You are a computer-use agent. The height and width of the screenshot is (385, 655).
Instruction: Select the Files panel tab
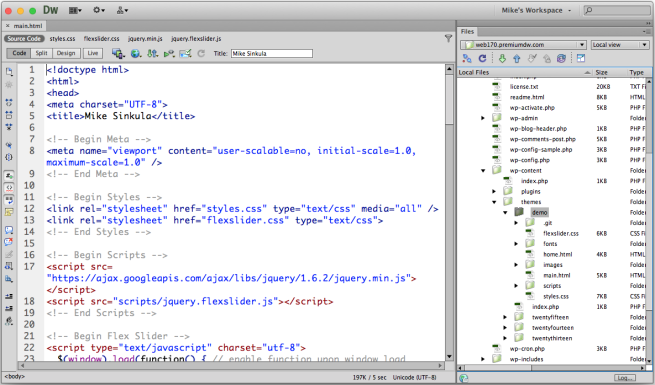click(467, 31)
